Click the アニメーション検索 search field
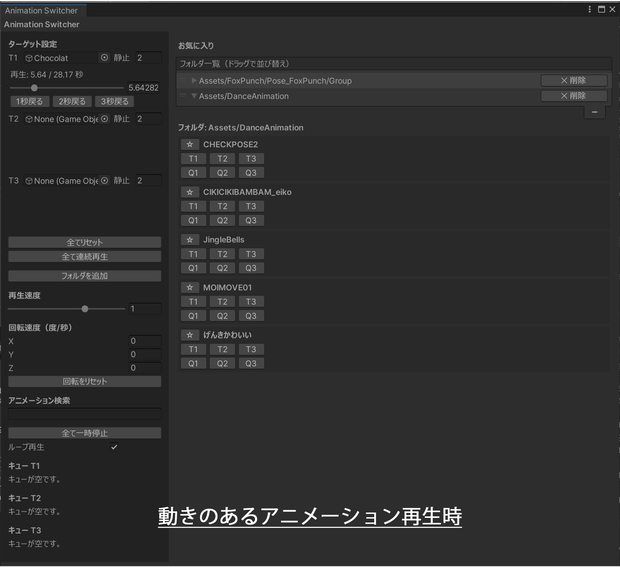 pyautogui.click(x=85, y=414)
